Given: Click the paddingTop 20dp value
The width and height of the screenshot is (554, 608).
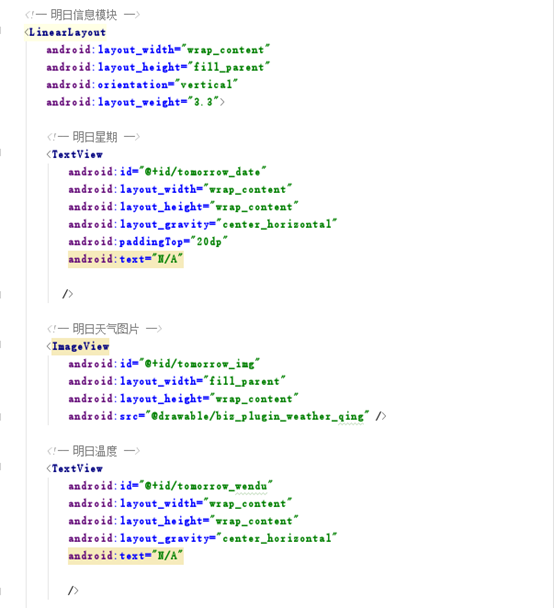Looking at the screenshot, I should pyautogui.click(x=209, y=242).
